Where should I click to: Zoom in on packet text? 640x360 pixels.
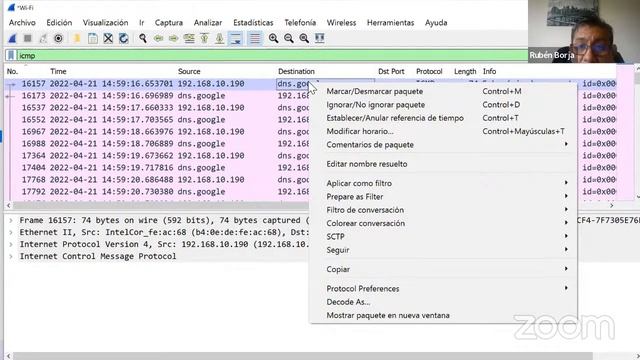273,38
